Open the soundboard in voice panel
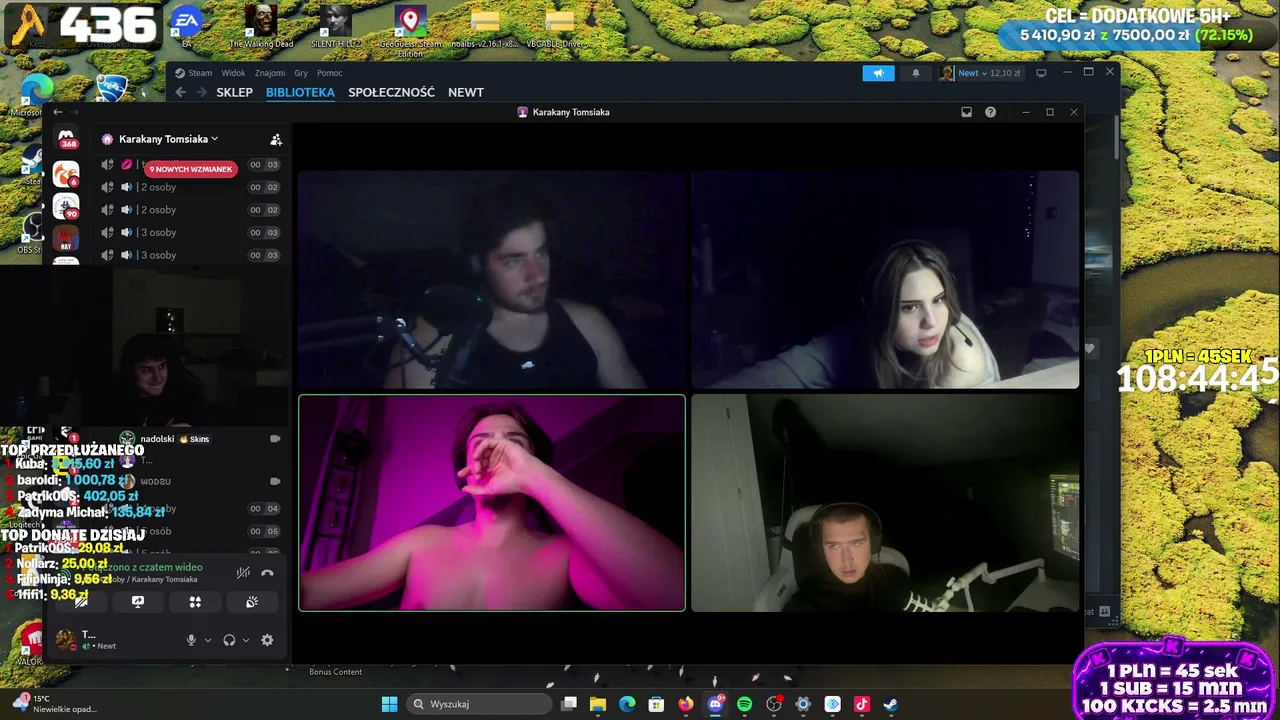The height and width of the screenshot is (720, 1280). 252,602
